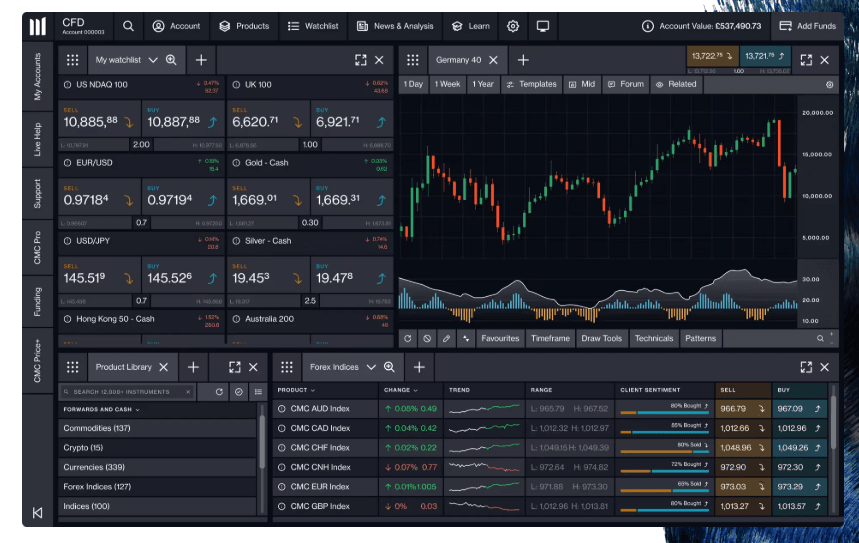Open the My watchlist panel grid menu
The height and width of the screenshot is (543, 859).
[72, 60]
